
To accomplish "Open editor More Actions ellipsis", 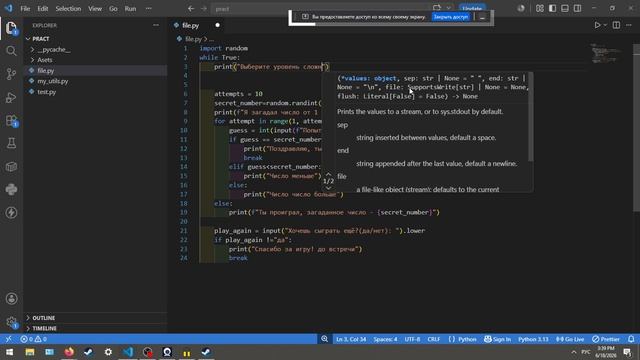I will (629, 25).
